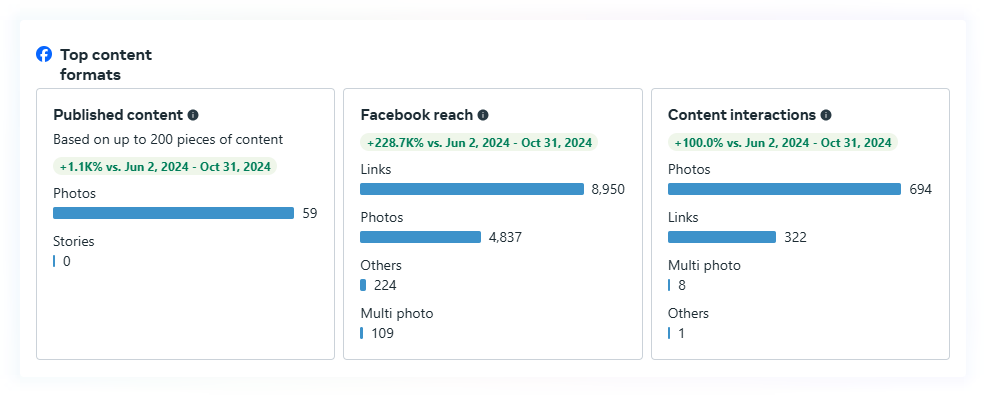Click the +1.1K% comparison badge
The width and height of the screenshot is (1005, 416).
pos(165,167)
